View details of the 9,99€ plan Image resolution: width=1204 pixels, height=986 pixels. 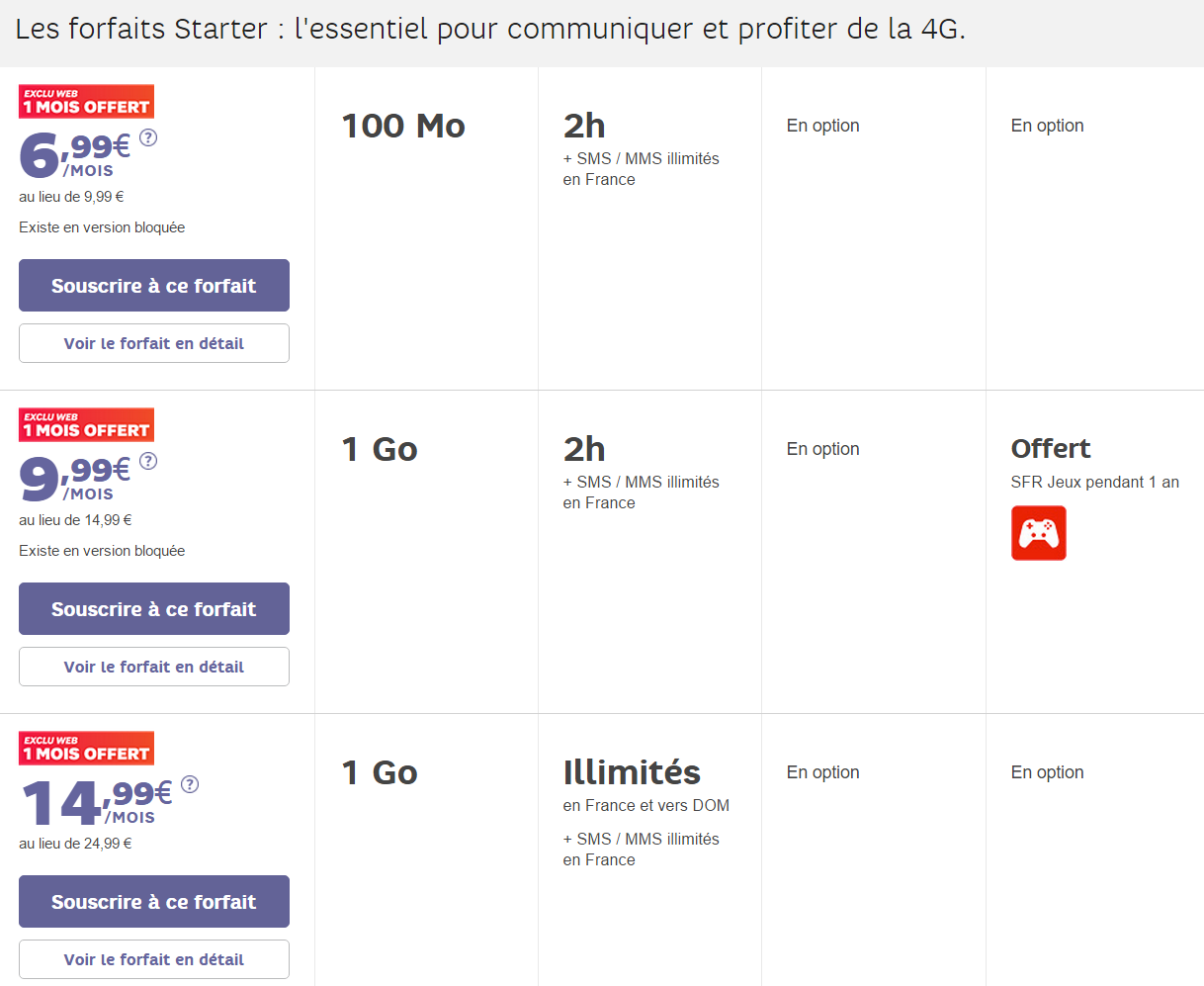point(153,666)
